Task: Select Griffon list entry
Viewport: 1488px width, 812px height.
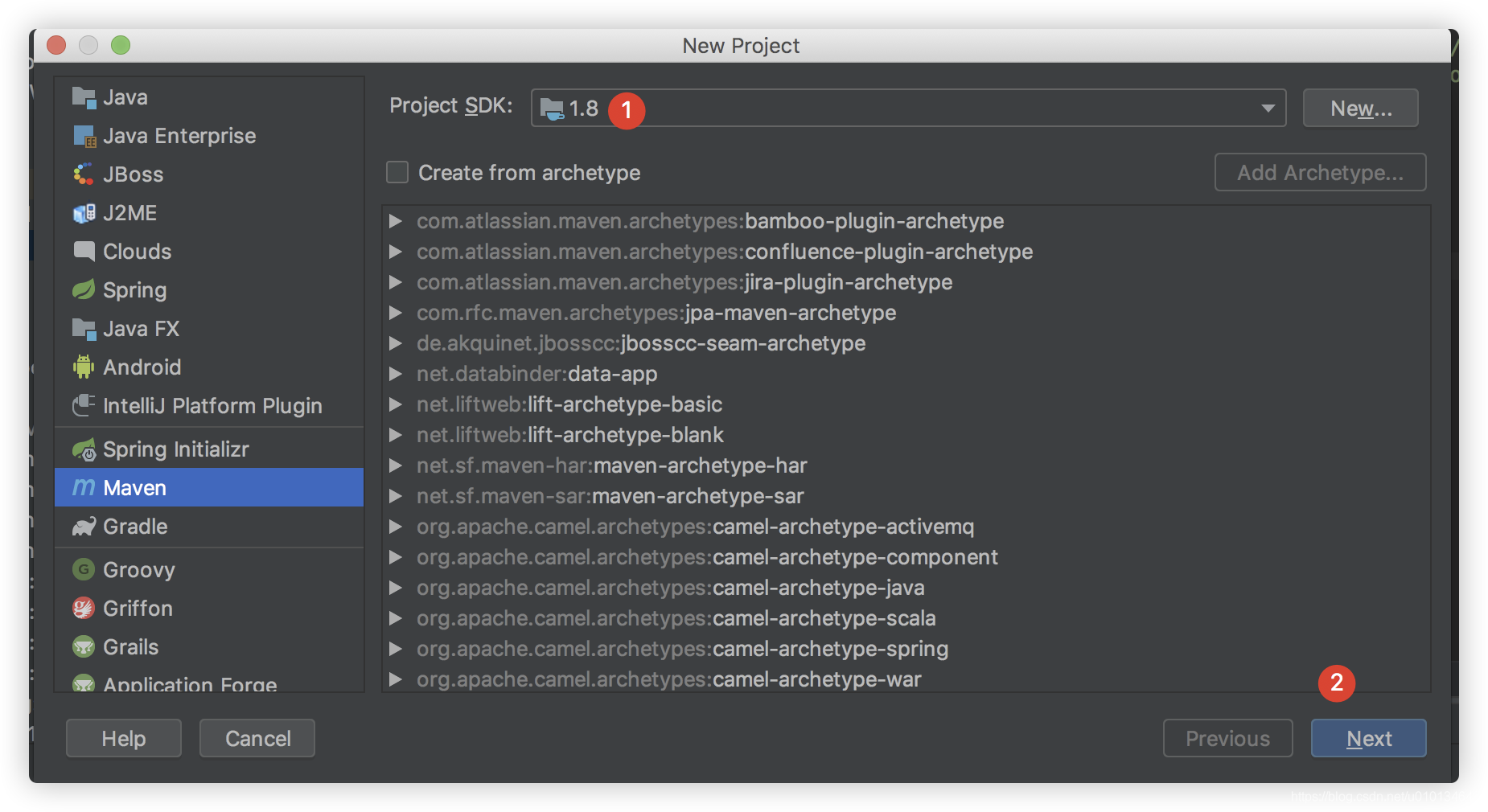Action: point(209,609)
